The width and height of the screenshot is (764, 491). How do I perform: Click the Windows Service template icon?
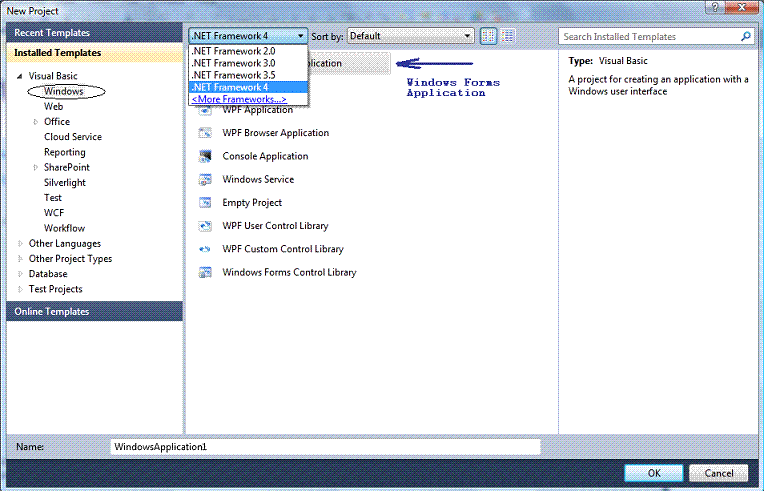(x=205, y=179)
